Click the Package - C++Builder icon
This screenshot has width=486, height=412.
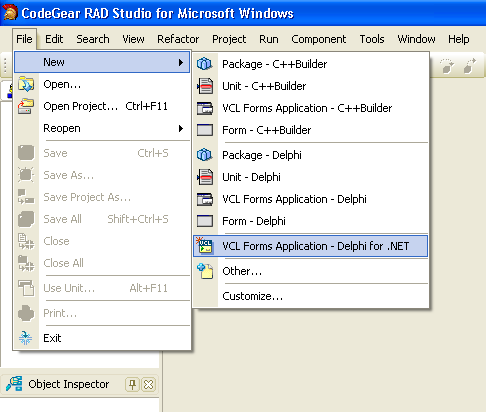click(205, 64)
